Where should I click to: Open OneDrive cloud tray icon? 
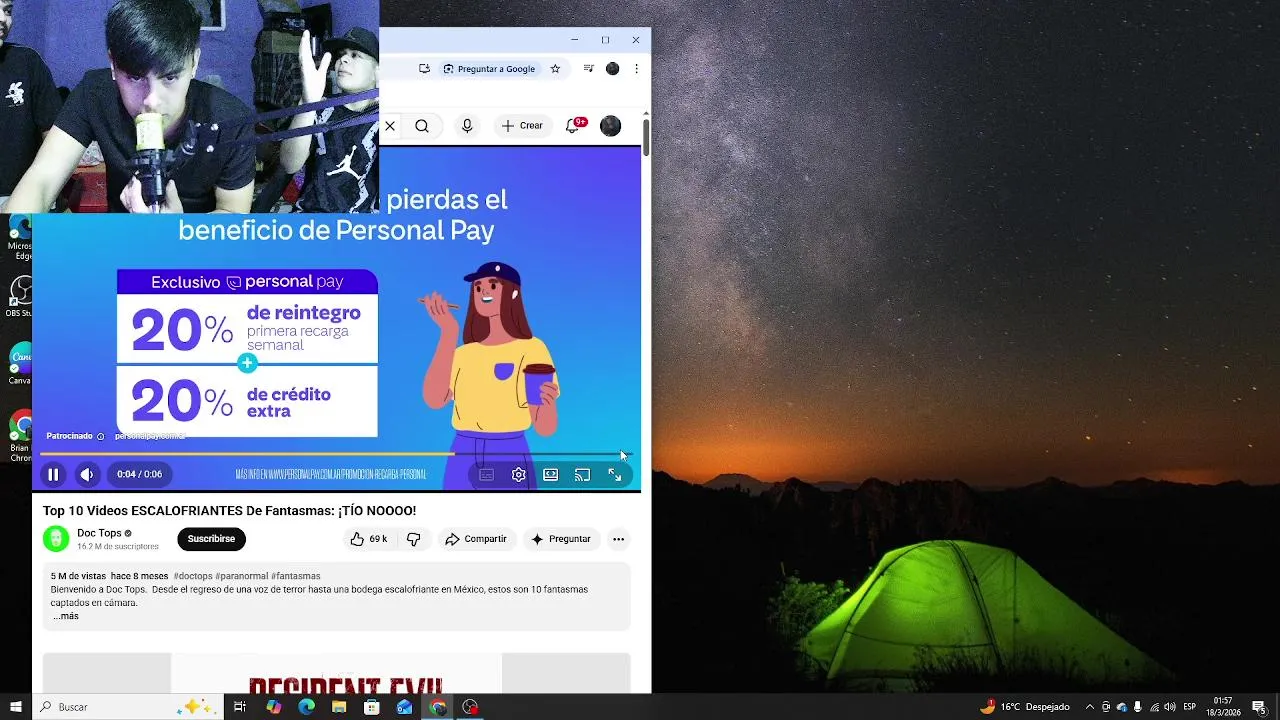coord(1121,707)
